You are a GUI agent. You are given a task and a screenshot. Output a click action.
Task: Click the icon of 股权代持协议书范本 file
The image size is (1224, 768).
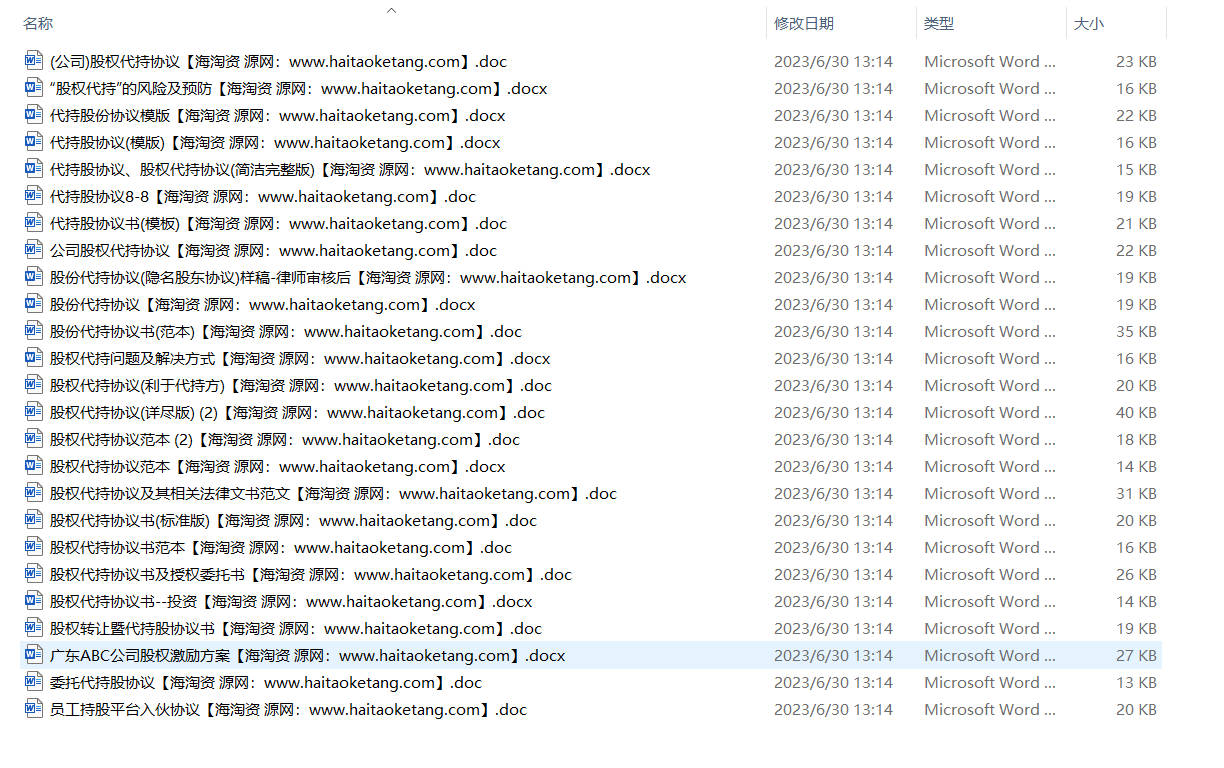[x=33, y=547]
